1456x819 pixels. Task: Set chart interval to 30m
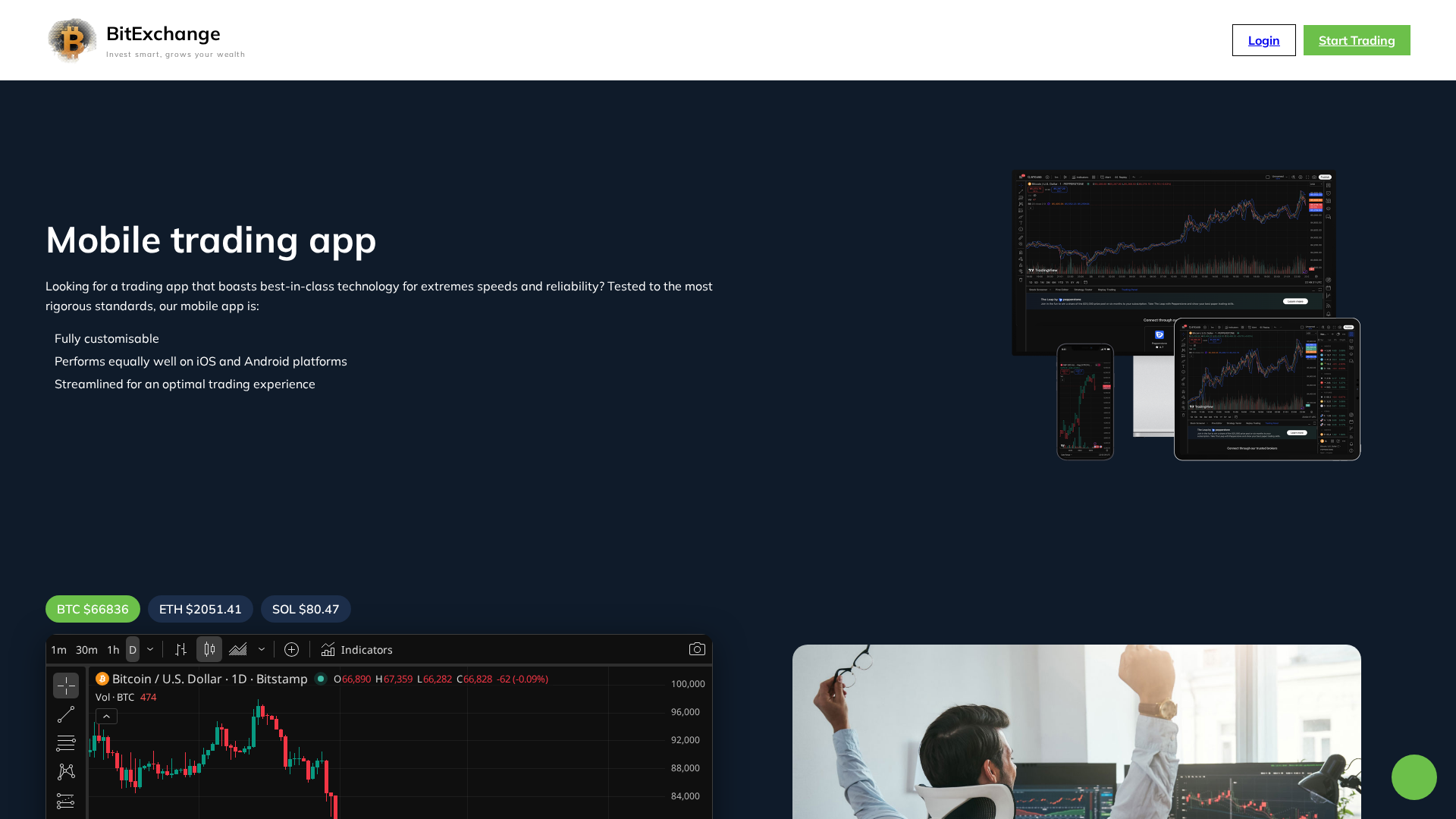[x=86, y=650]
